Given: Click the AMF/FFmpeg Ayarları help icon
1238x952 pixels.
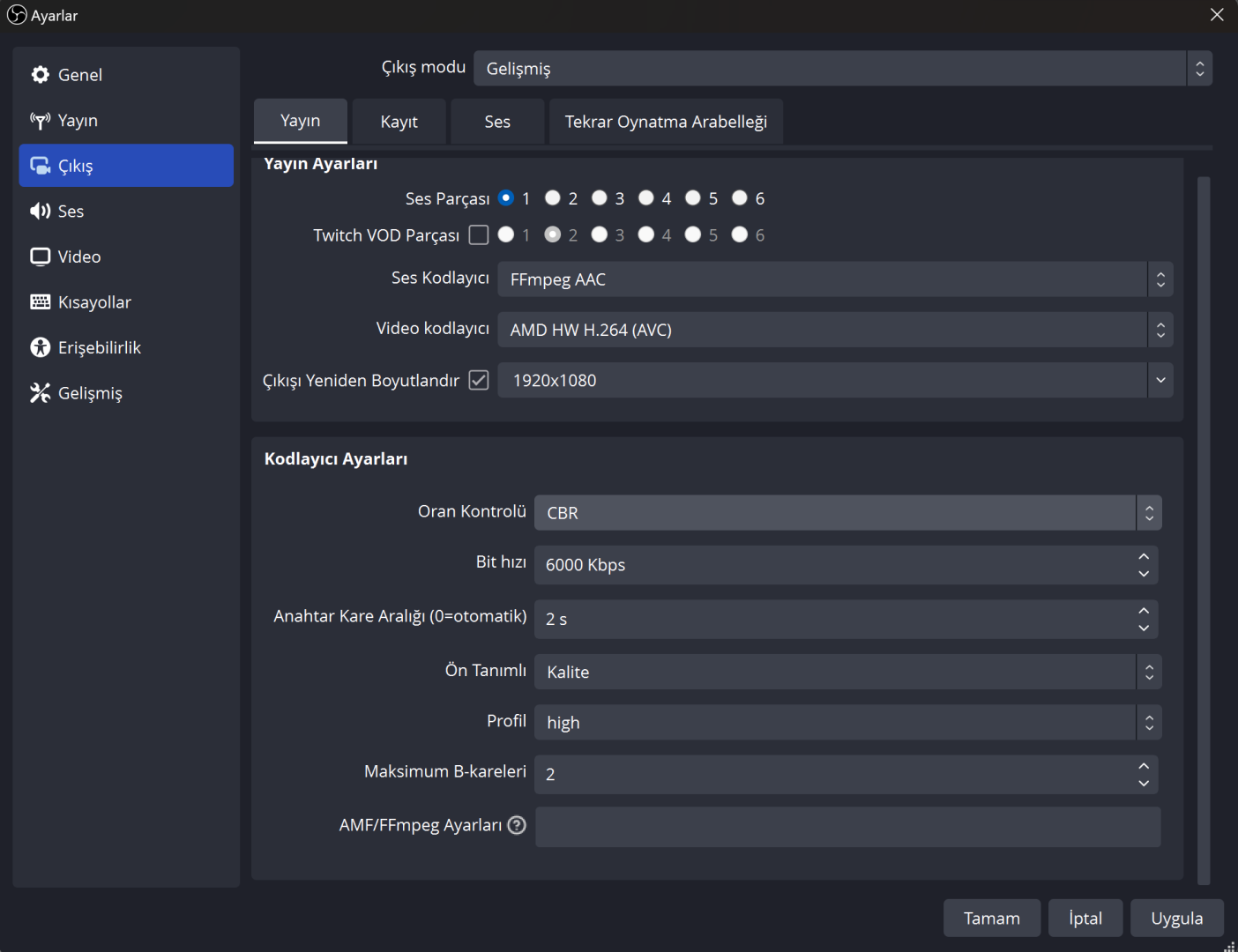Looking at the screenshot, I should click(518, 825).
